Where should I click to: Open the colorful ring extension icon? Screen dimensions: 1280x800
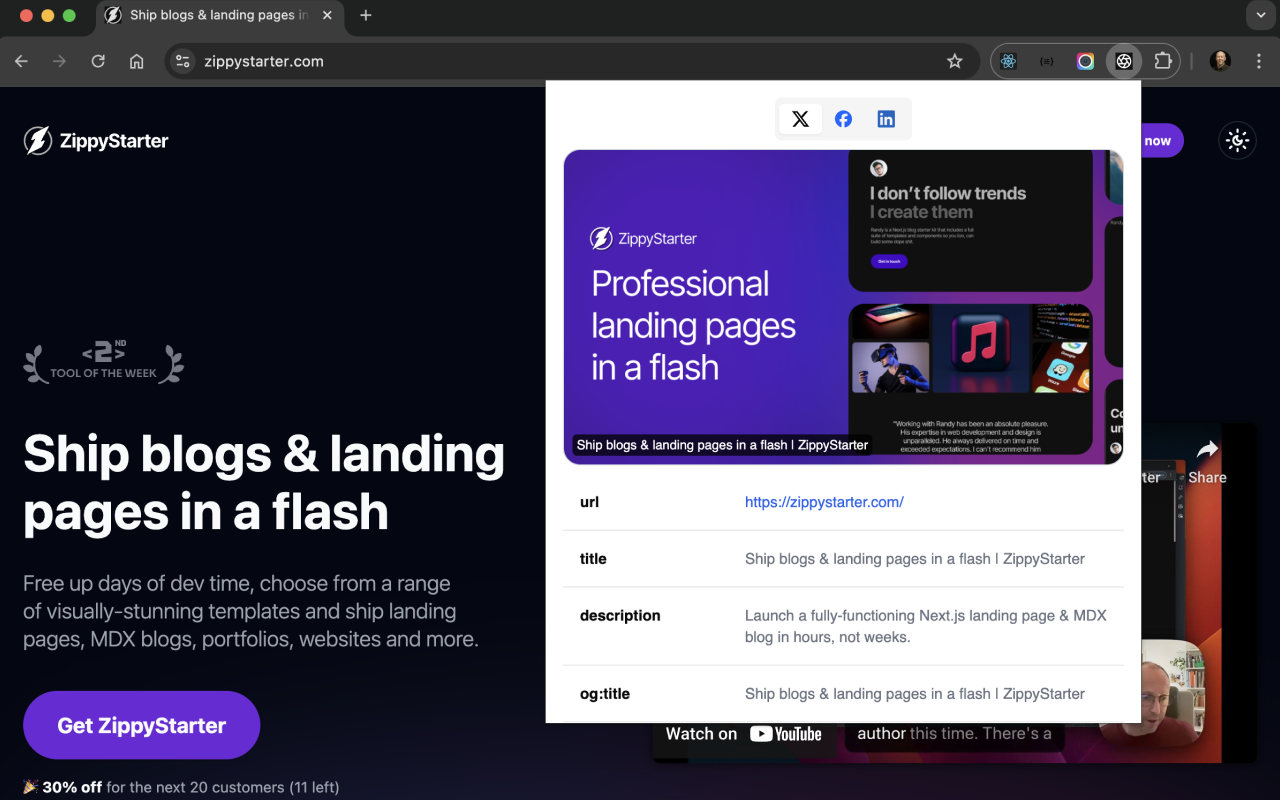1085,62
